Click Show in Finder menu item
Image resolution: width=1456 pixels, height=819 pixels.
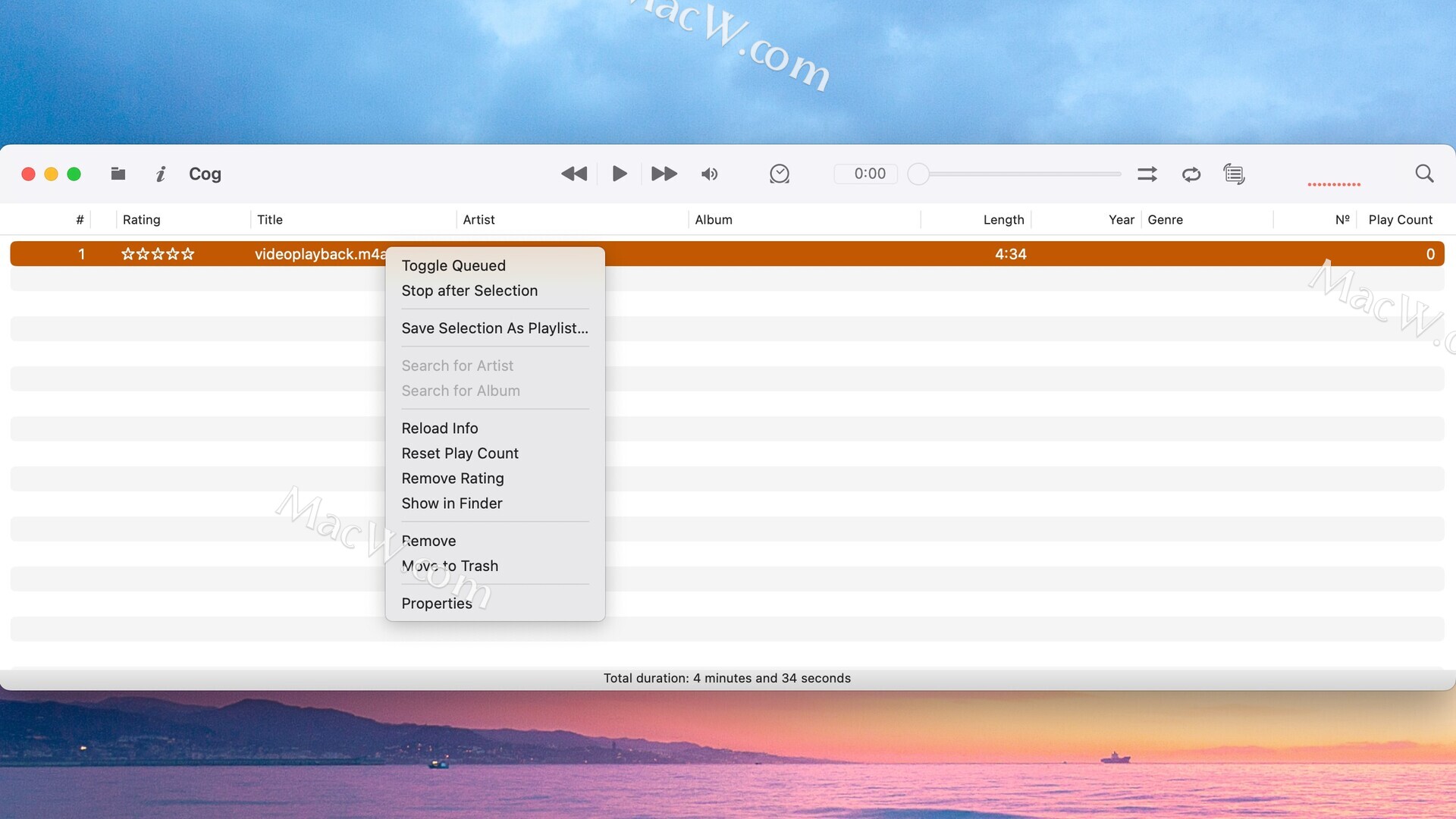(x=451, y=504)
